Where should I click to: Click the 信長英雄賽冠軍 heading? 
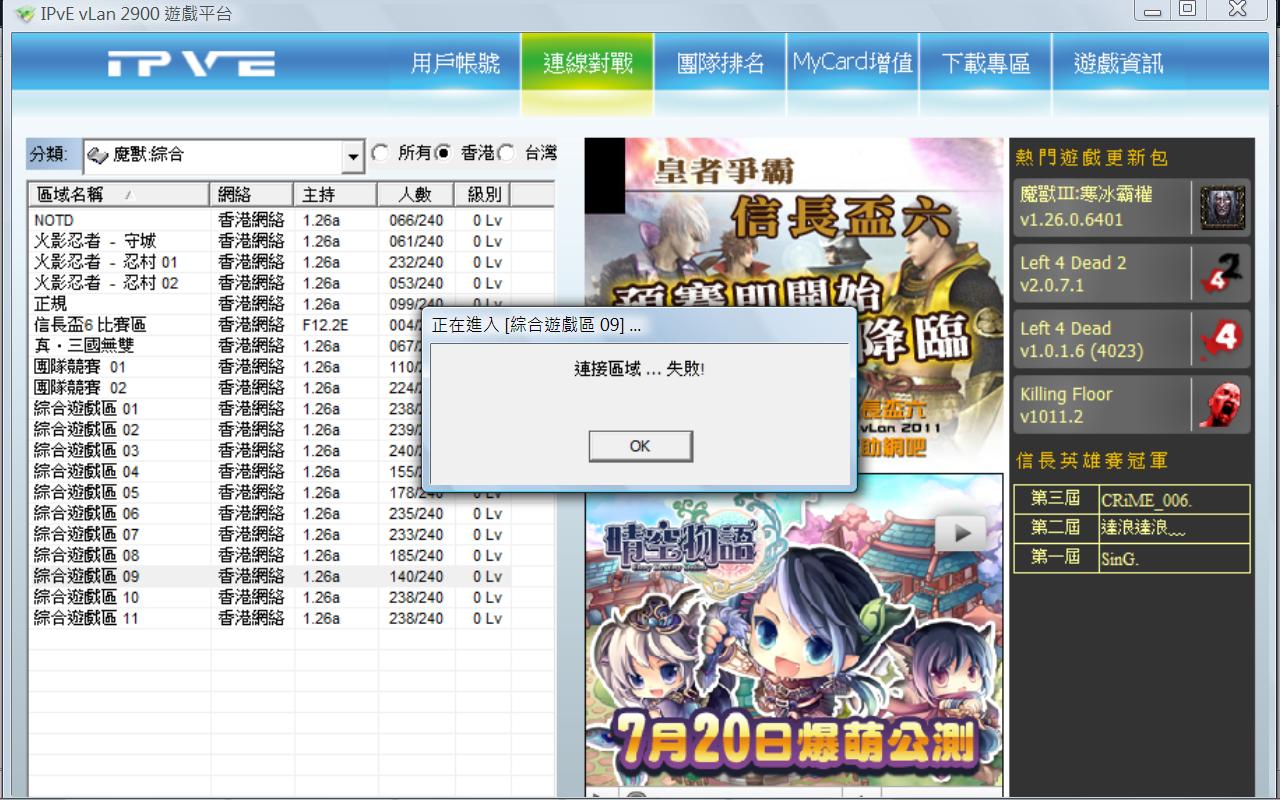tap(1091, 461)
